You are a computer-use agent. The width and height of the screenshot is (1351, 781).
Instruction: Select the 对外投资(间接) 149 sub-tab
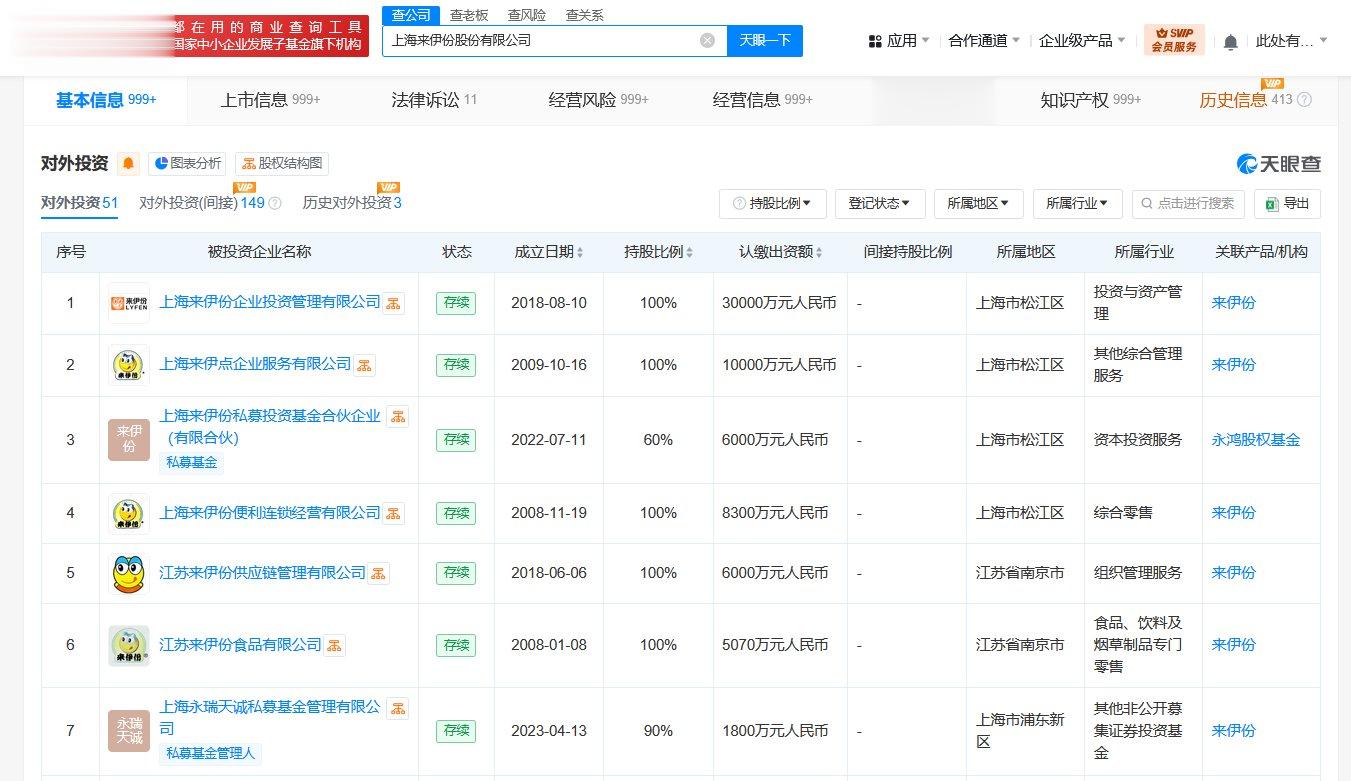202,203
